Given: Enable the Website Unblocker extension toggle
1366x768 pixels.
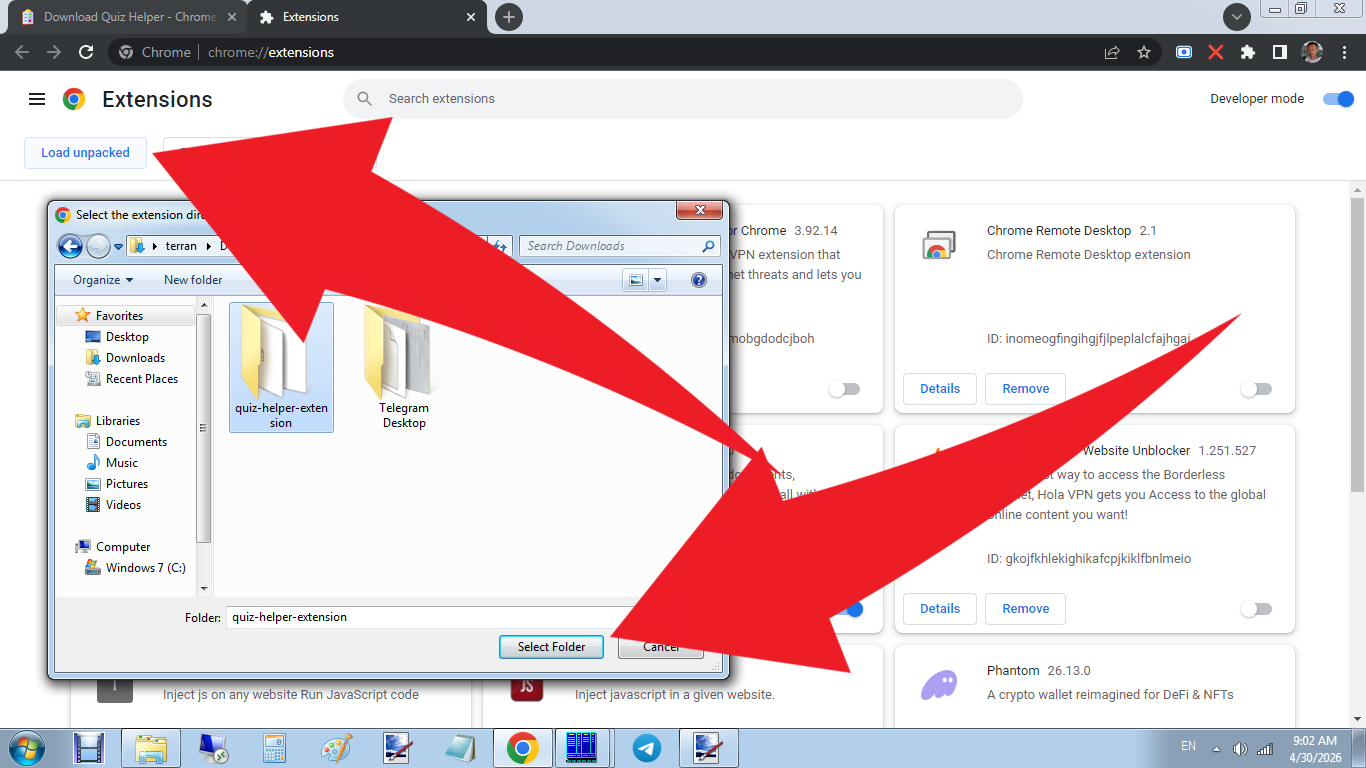Looking at the screenshot, I should (x=1256, y=609).
